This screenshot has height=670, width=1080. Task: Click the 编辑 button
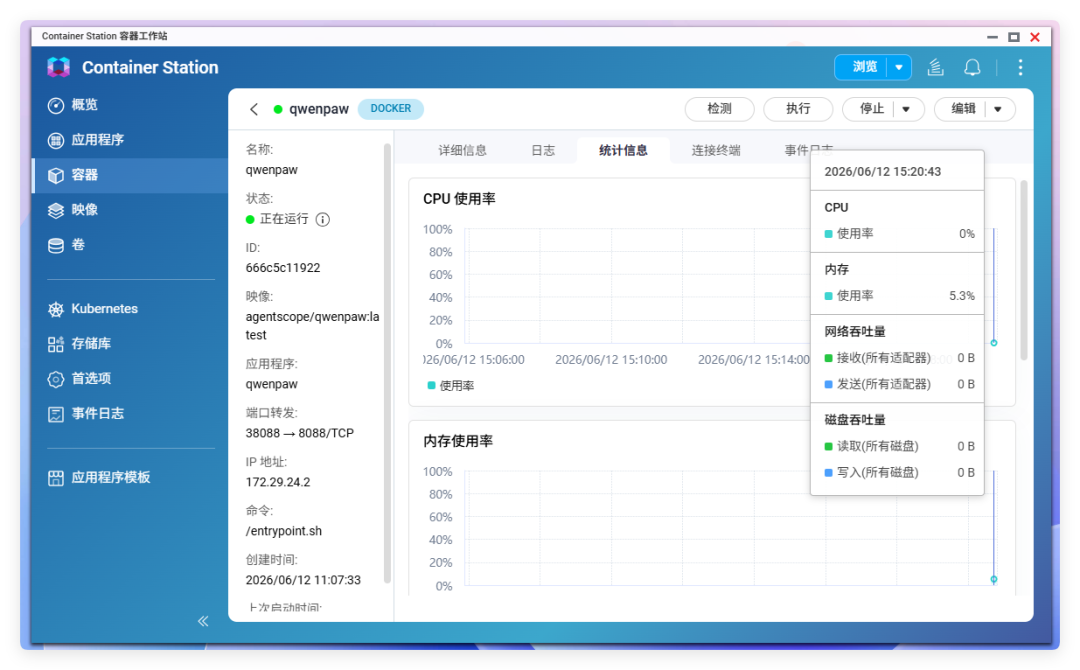point(962,109)
